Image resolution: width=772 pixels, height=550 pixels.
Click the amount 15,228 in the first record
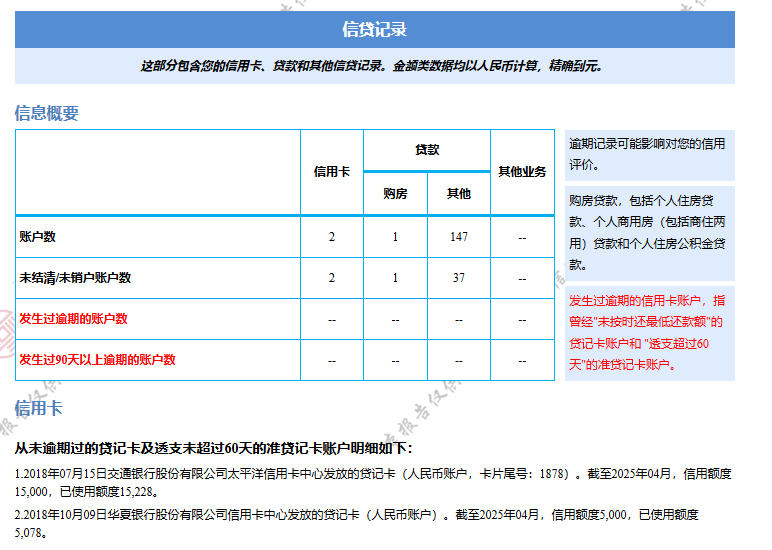135,492
